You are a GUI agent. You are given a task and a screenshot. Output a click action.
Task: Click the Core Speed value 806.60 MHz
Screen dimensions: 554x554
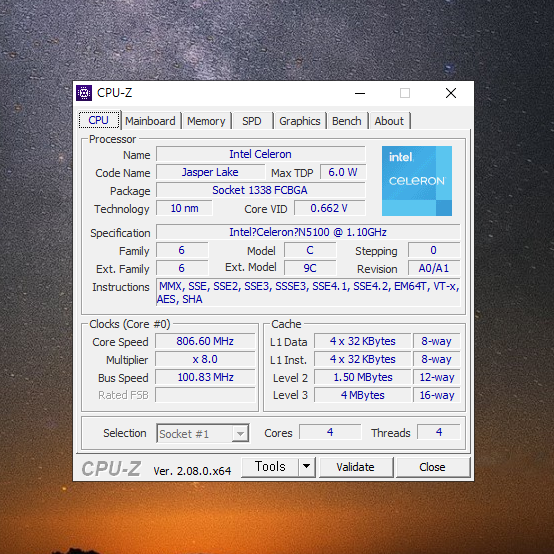coord(205,341)
